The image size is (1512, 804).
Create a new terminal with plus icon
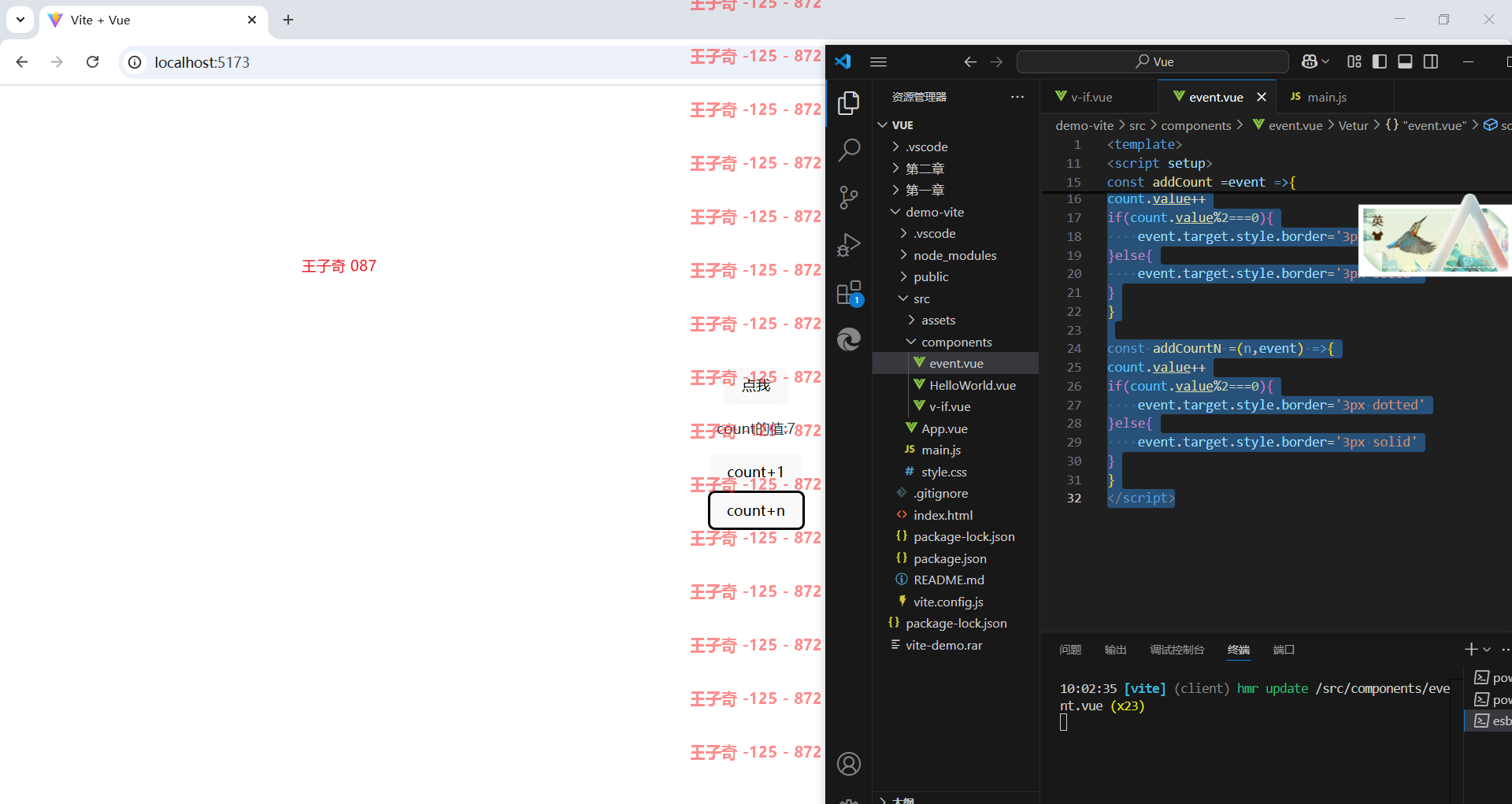pos(1471,650)
